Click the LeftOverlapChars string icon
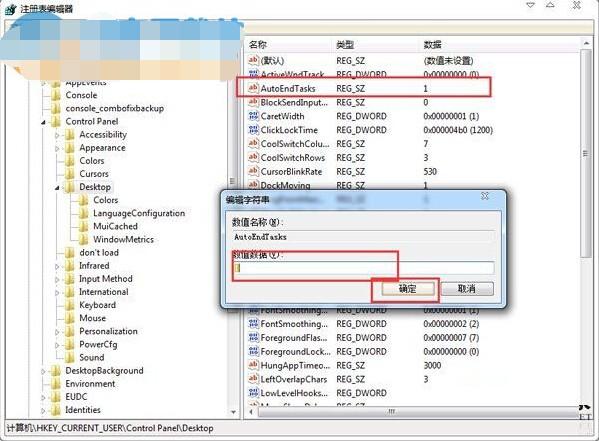The image size is (599, 441). coord(253,379)
